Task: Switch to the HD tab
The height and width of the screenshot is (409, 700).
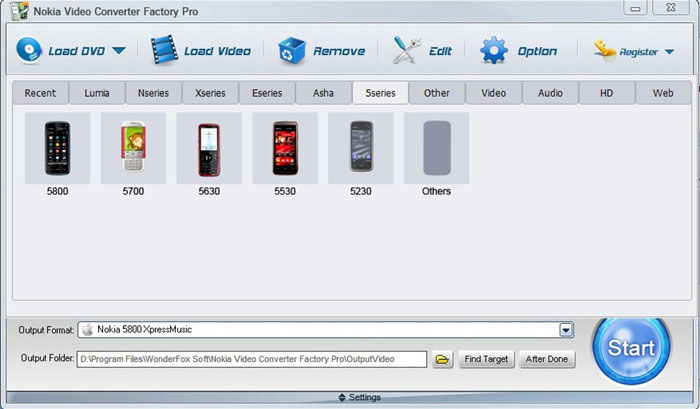Action: pos(606,93)
